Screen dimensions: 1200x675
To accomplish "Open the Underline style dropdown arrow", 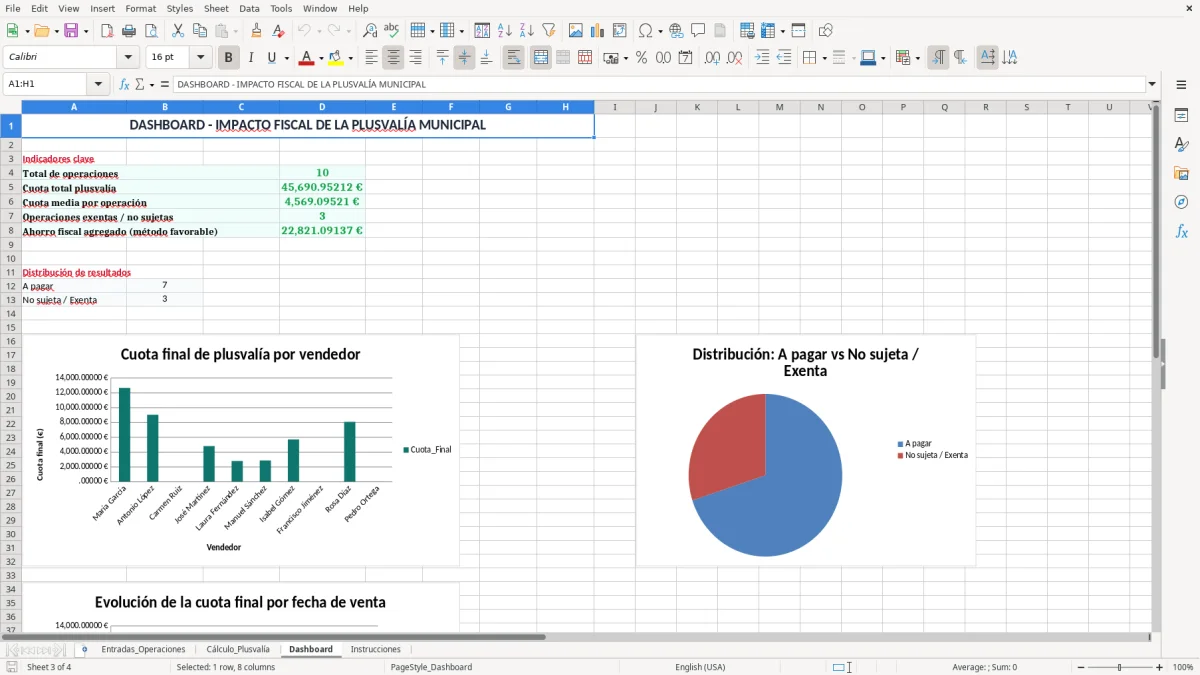I will [286, 58].
